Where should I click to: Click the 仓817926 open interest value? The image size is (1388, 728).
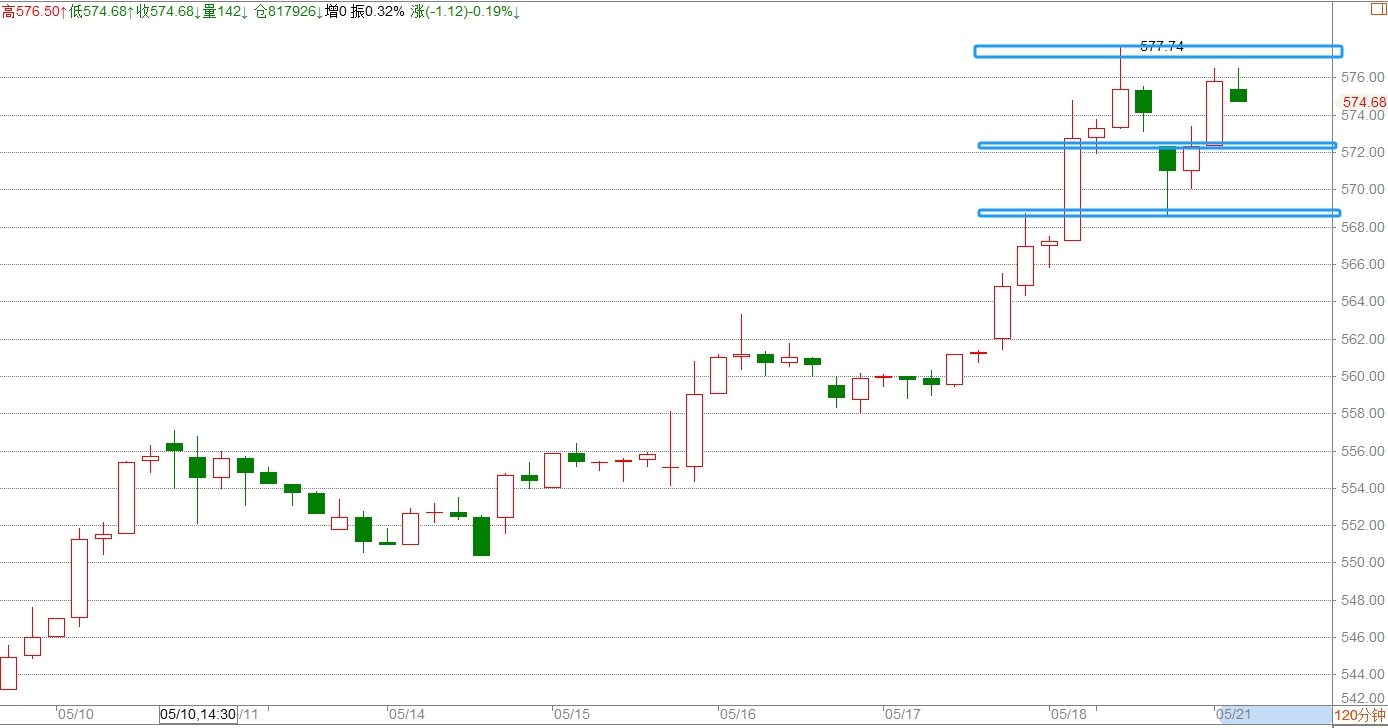[x=288, y=11]
